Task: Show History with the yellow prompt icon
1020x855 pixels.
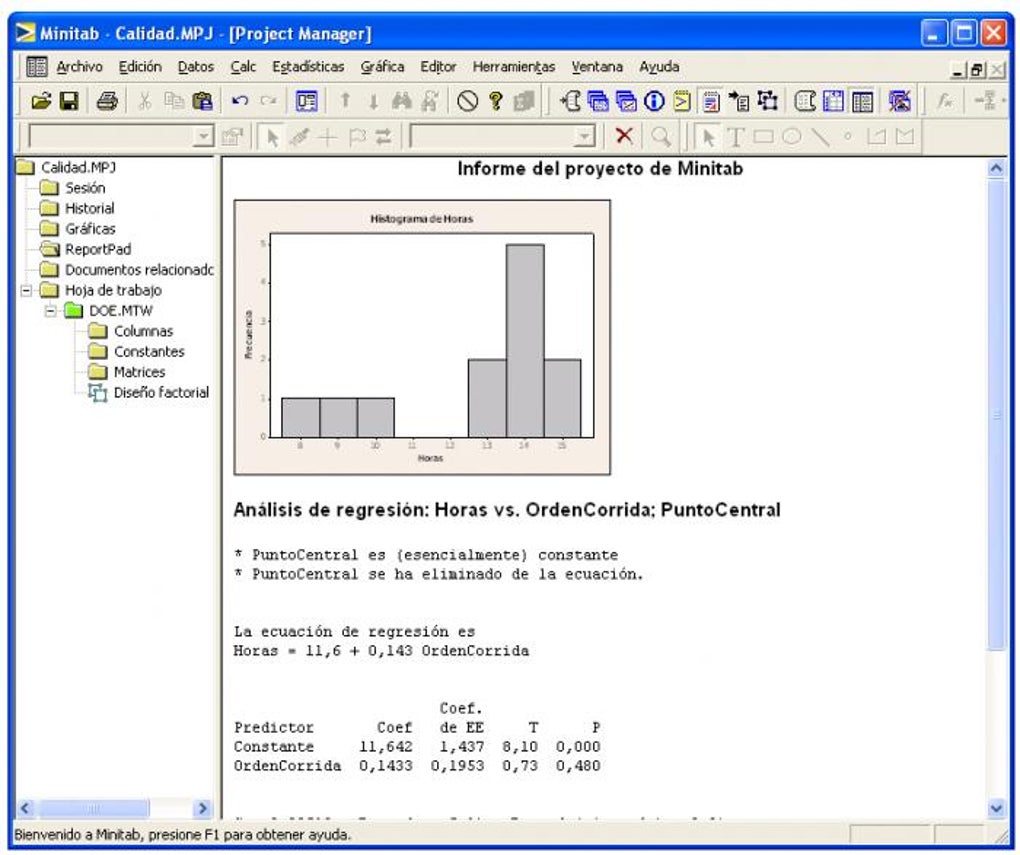Action: click(682, 101)
